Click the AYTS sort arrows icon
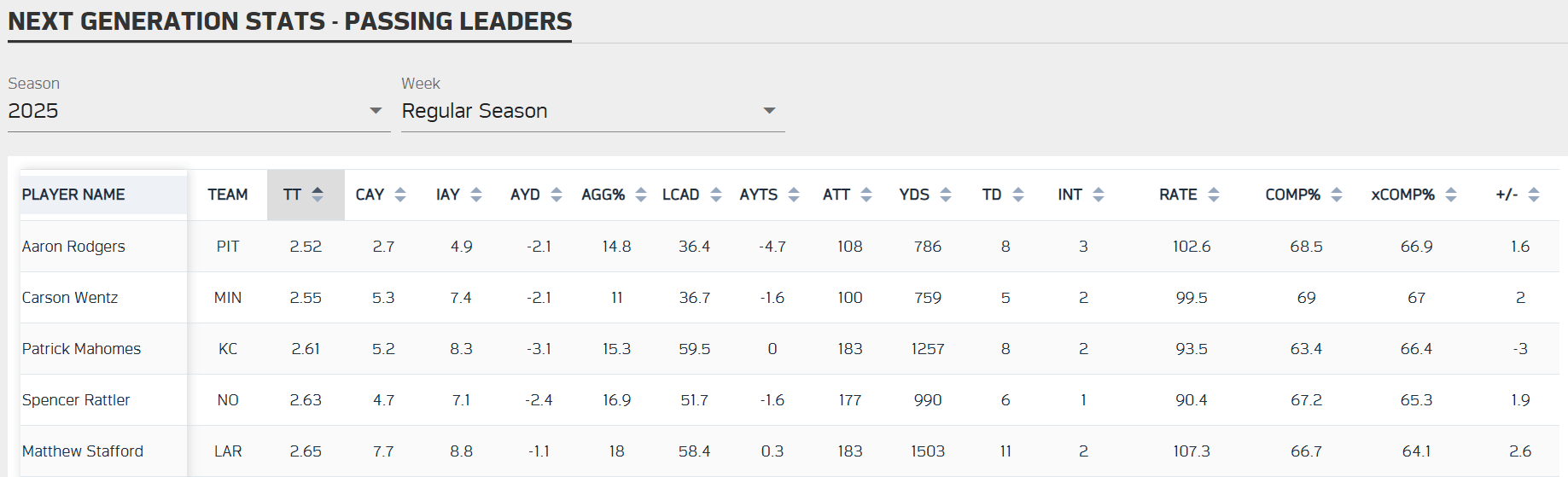Image resolution: width=1568 pixels, height=477 pixels. [x=794, y=195]
